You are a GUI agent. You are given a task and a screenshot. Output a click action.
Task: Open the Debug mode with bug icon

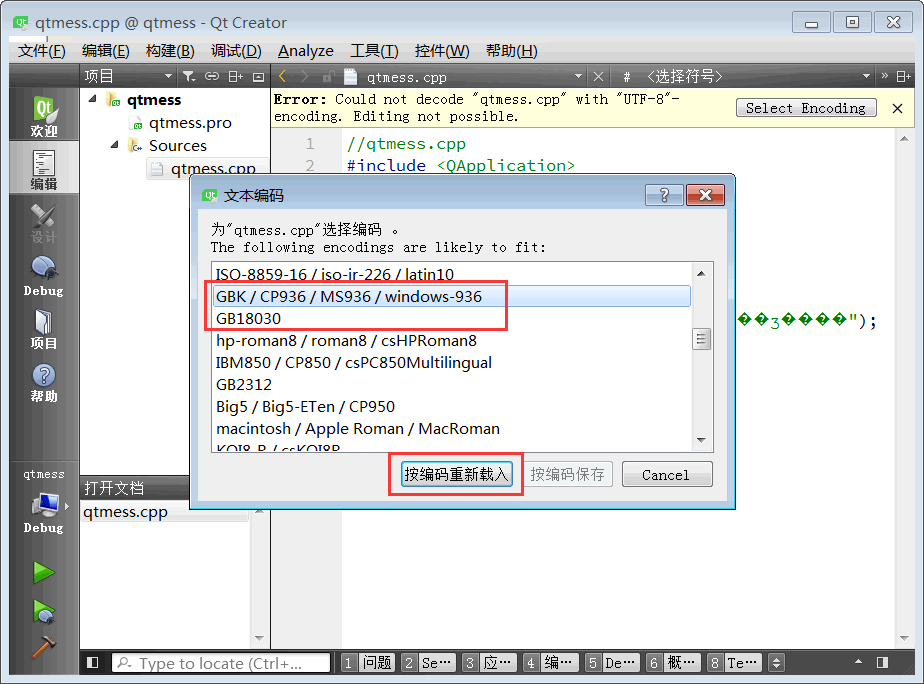[x=44, y=276]
